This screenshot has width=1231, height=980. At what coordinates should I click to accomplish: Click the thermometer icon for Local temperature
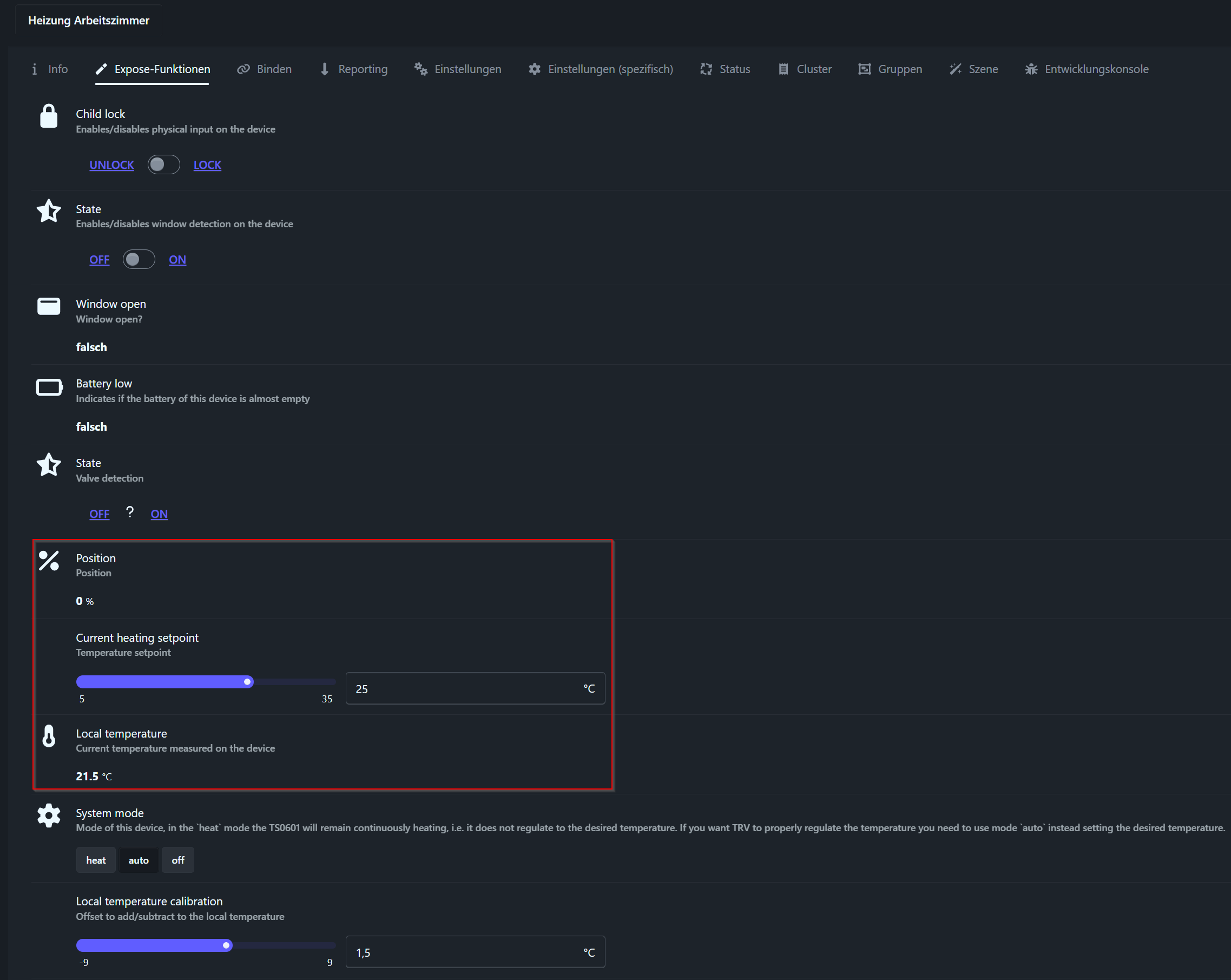(49, 735)
